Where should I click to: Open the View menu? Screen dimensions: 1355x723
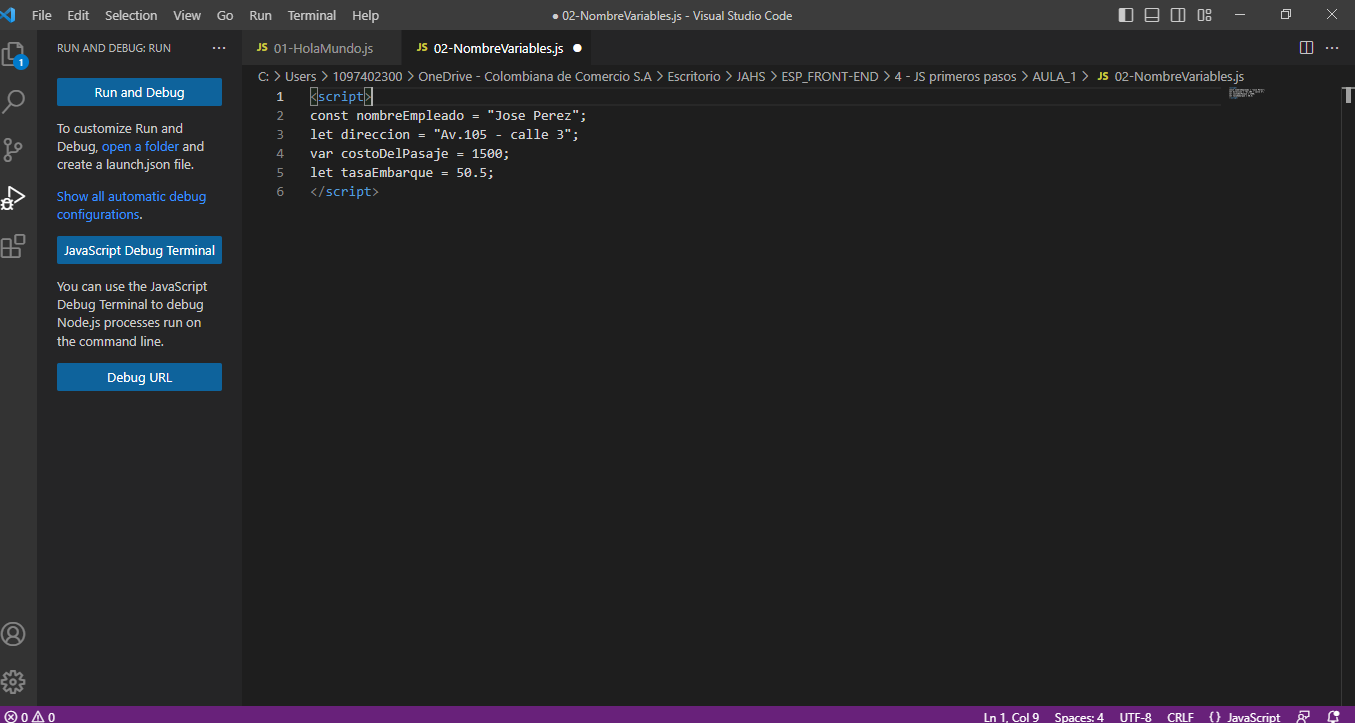pos(187,15)
